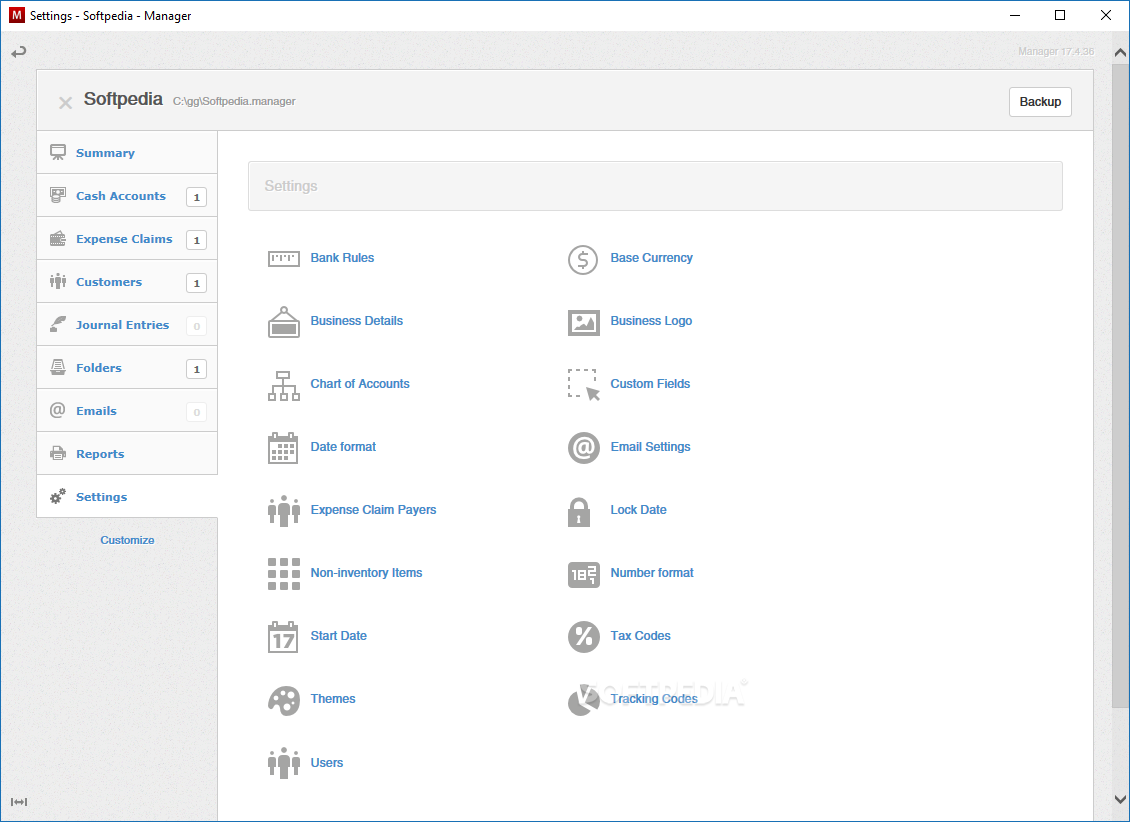Image resolution: width=1130 pixels, height=822 pixels.
Task: Click the Folders count badge
Action: click(196, 369)
